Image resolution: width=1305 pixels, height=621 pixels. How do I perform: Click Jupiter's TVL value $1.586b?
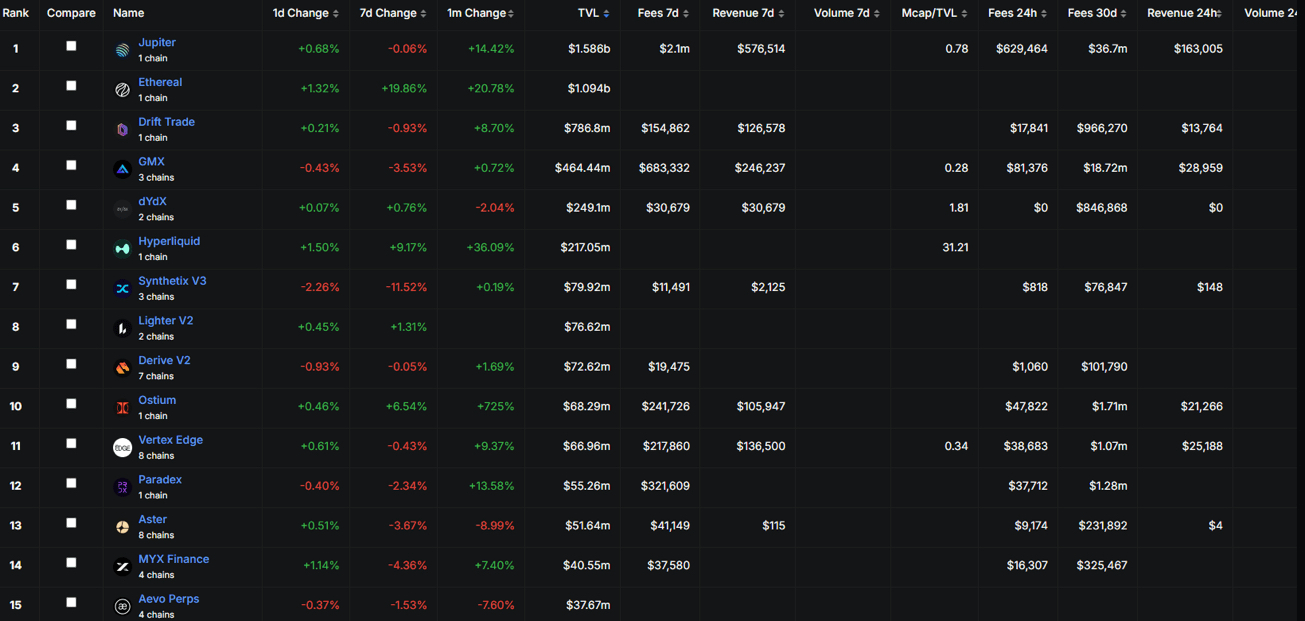point(589,49)
